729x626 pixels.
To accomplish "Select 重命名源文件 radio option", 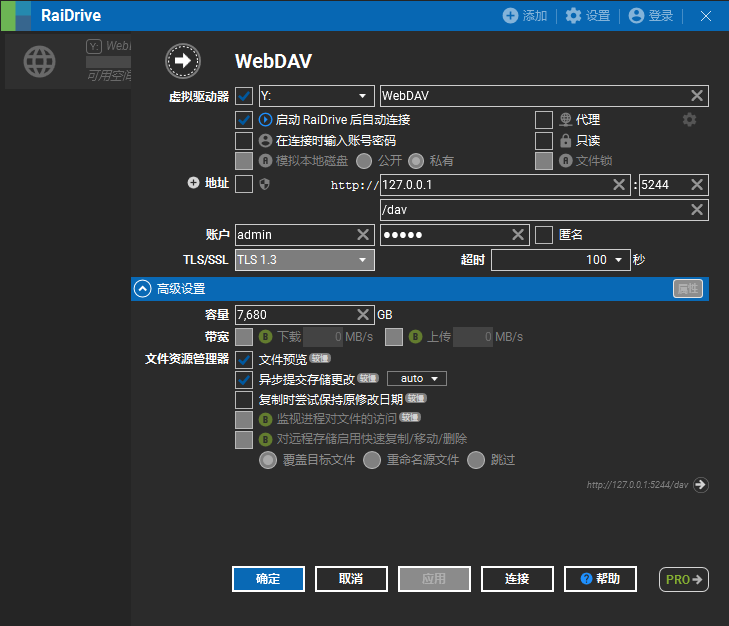I will 372,460.
